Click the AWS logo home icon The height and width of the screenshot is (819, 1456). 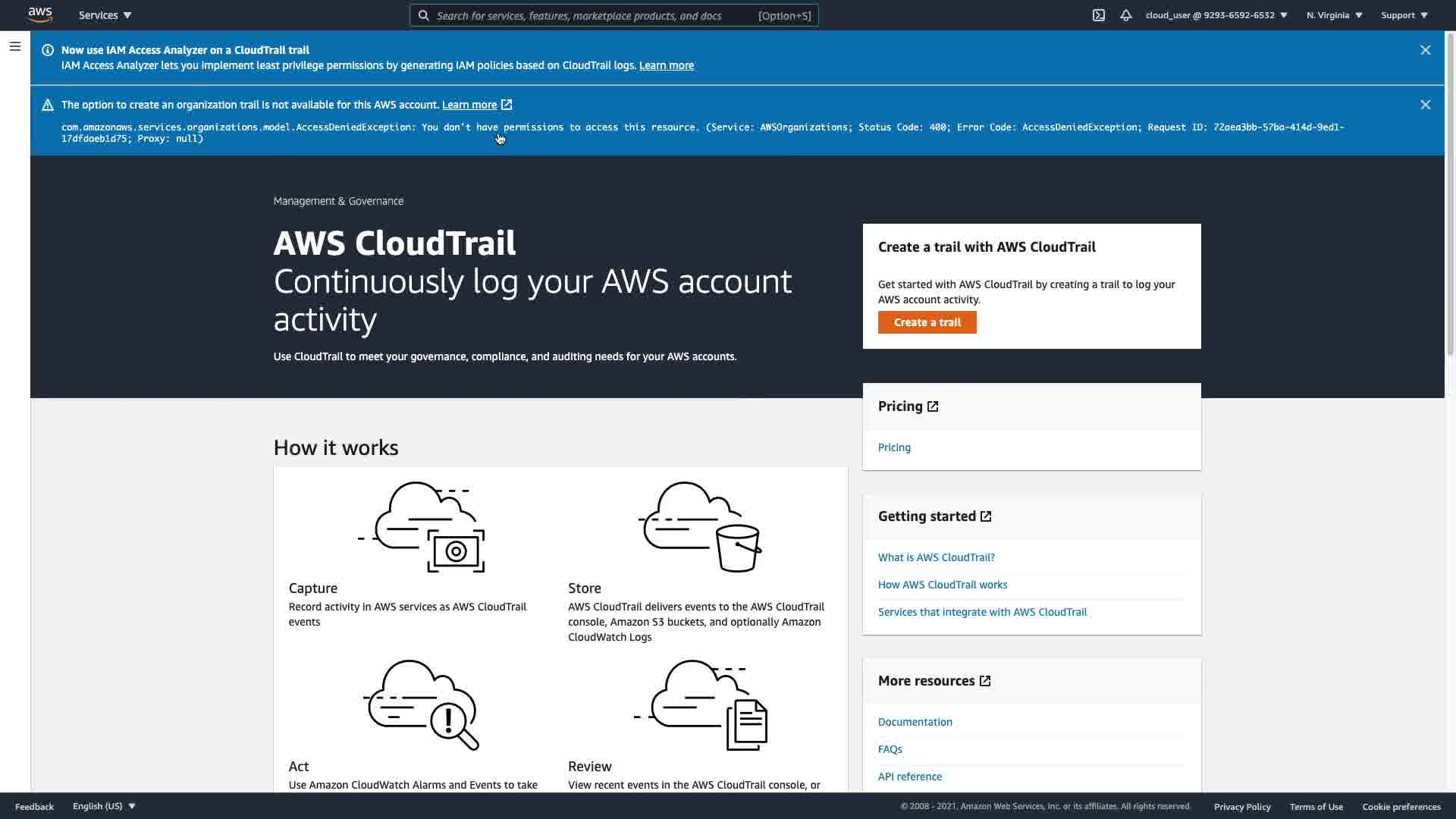click(40, 14)
